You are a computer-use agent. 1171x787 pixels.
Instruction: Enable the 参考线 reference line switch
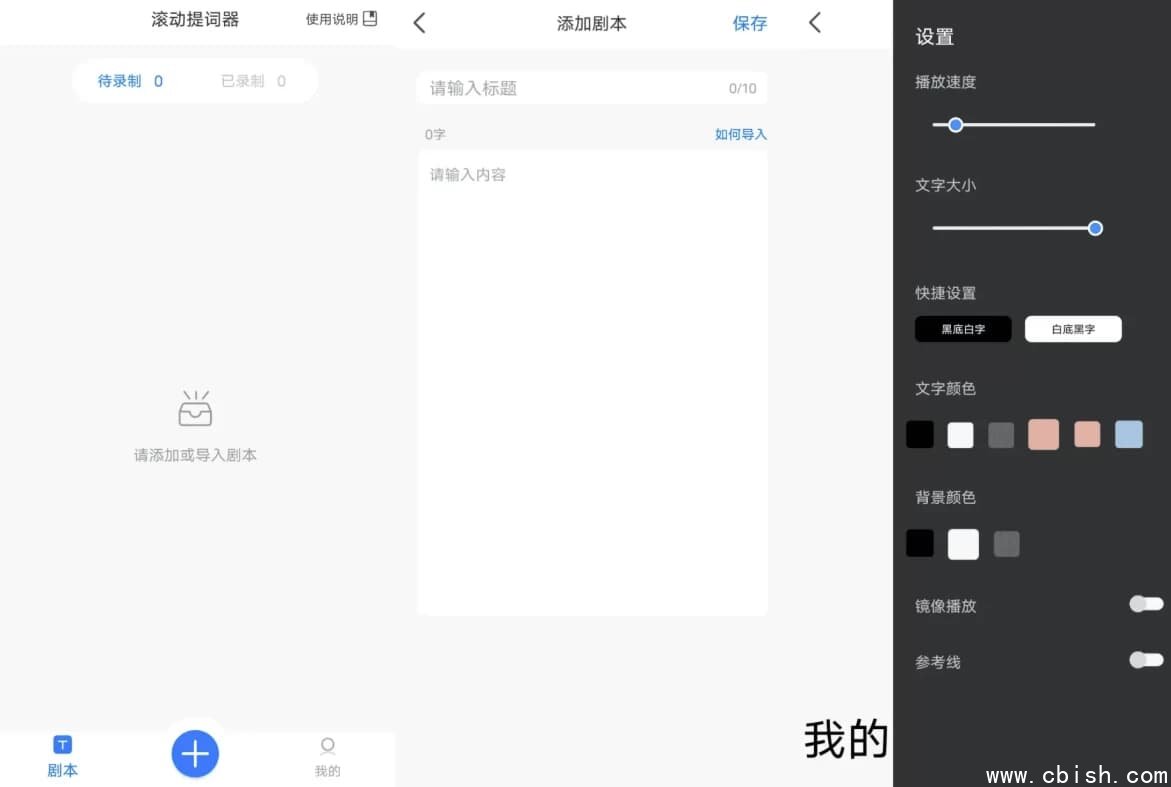pos(1144,660)
